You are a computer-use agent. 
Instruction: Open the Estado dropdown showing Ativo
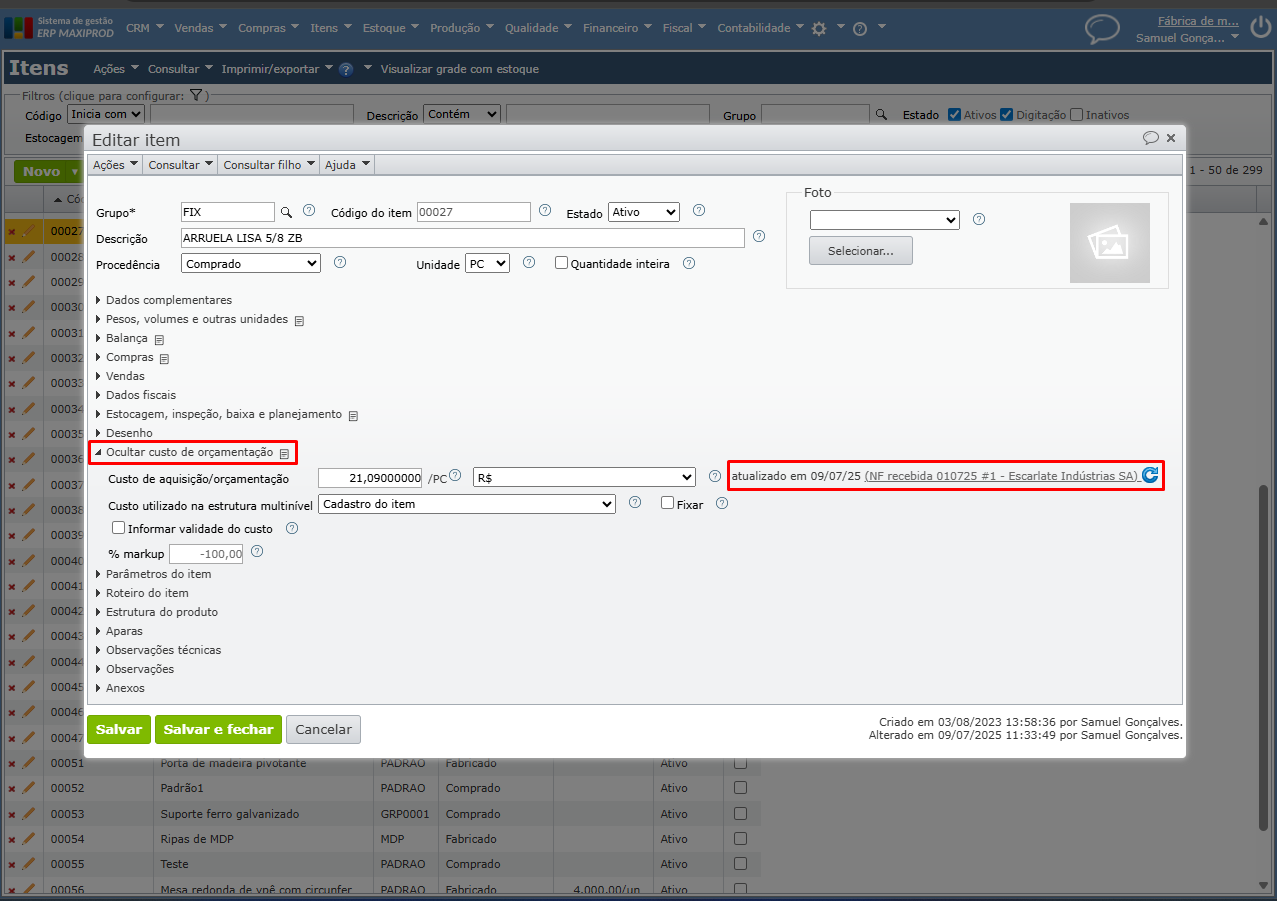[643, 212]
